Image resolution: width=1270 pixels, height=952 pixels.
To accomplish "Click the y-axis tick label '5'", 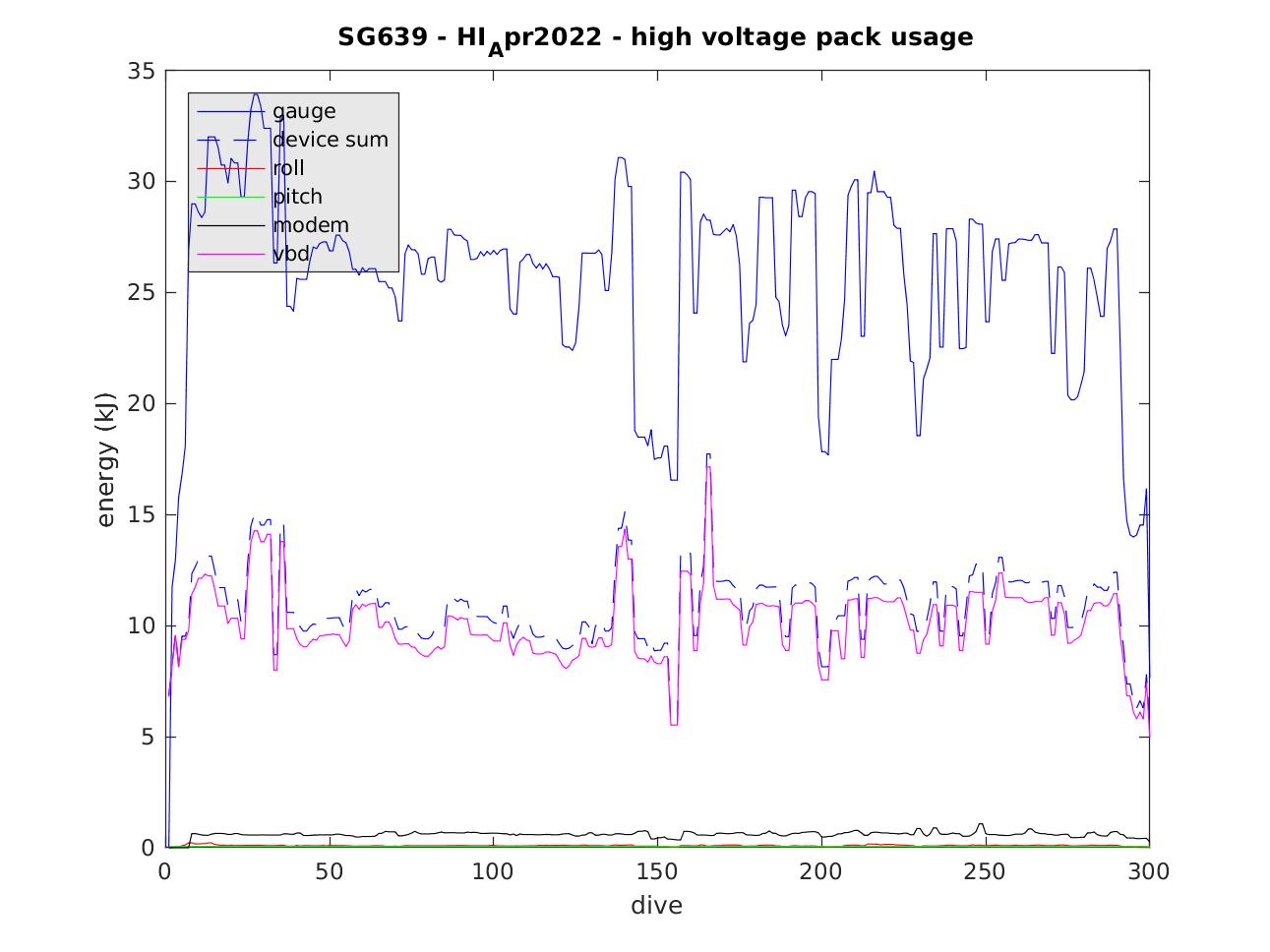I will point(148,738).
